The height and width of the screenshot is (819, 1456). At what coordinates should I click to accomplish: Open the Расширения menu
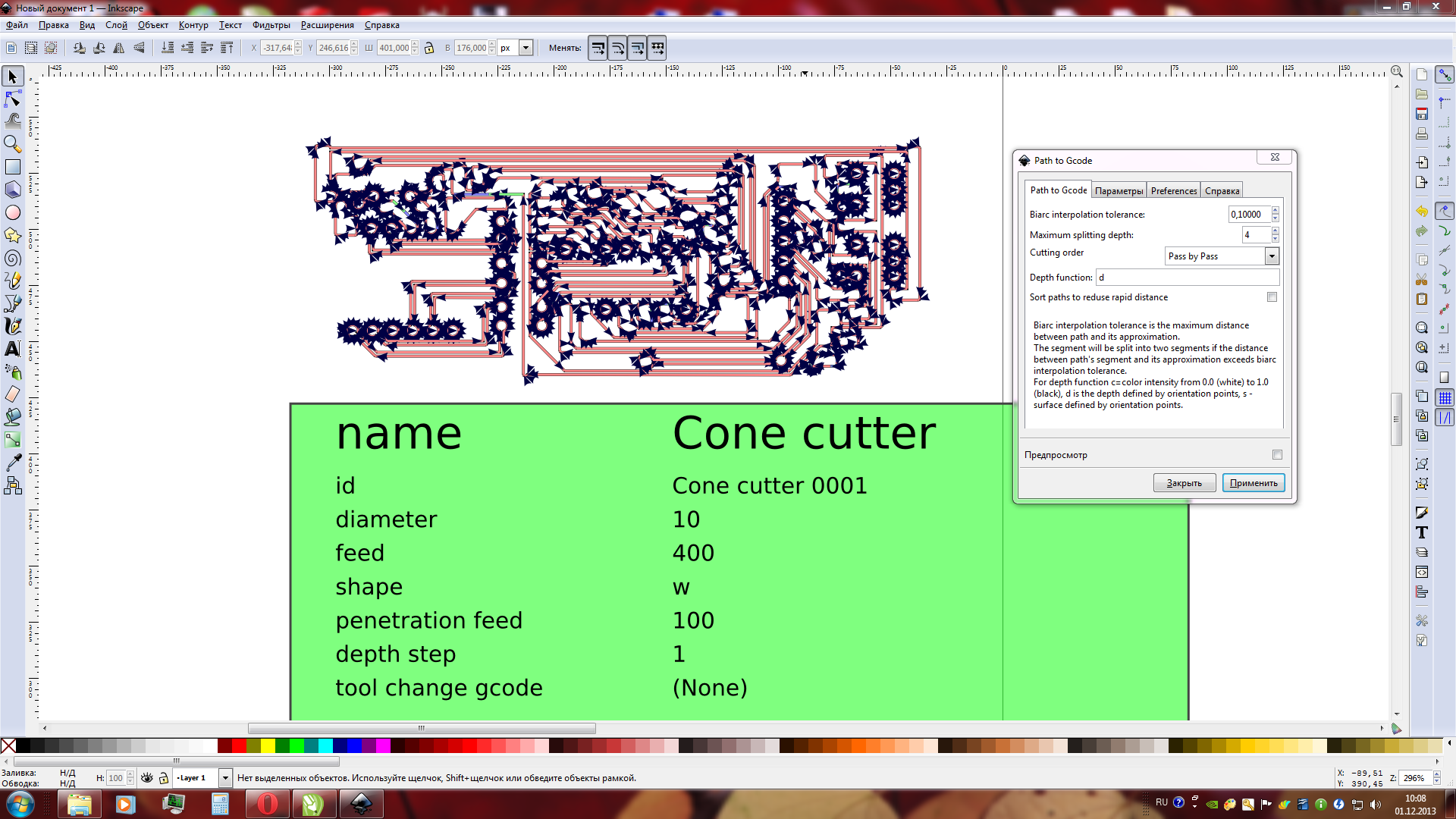(327, 25)
